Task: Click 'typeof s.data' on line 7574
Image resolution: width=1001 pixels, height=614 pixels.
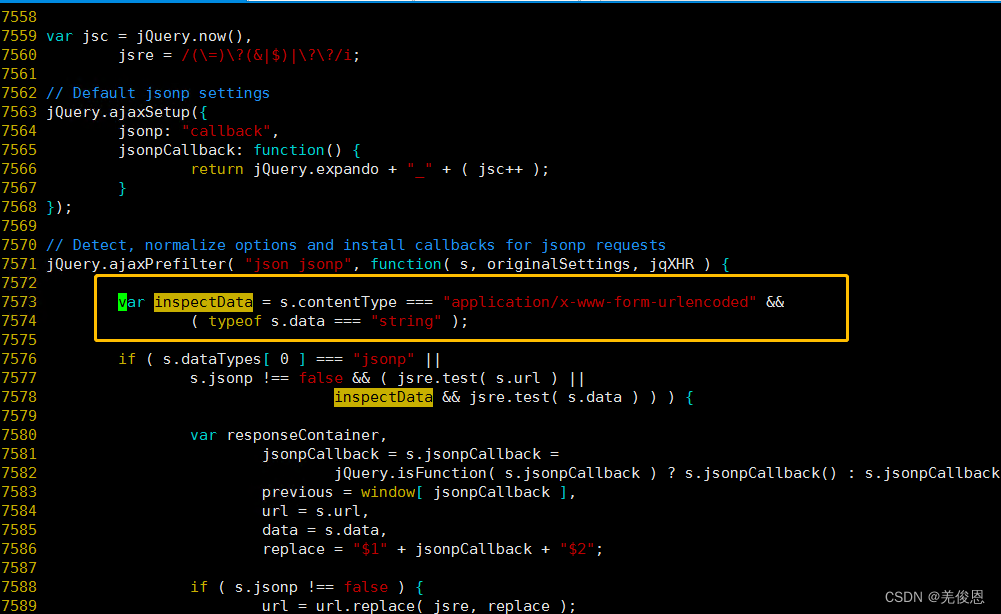Action: 267,321
